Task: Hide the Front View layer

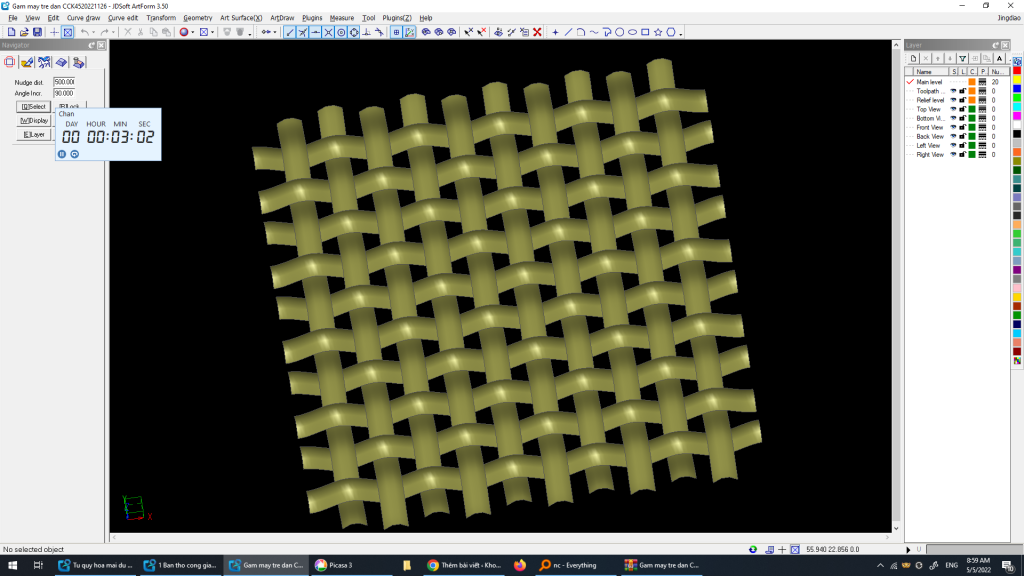Action: click(953, 127)
